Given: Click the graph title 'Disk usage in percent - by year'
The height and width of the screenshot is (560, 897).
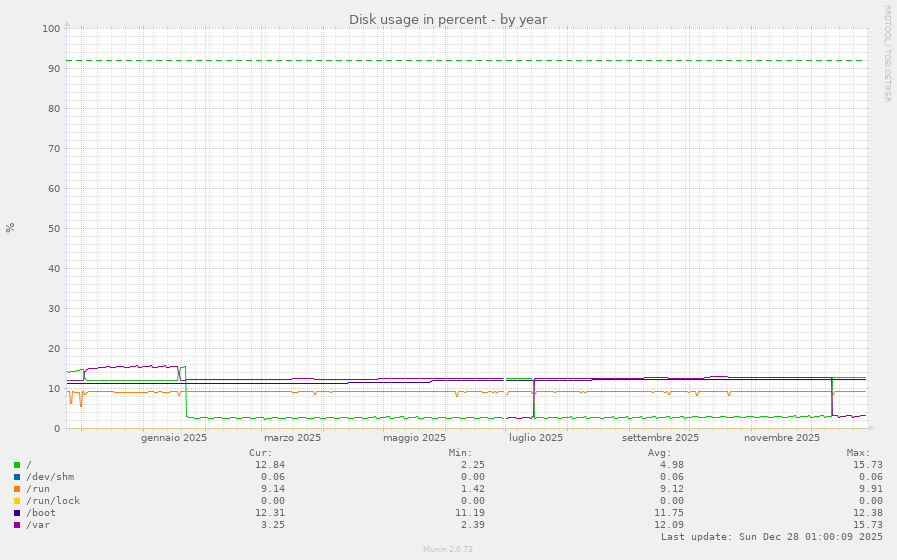Looking at the screenshot, I should [x=448, y=19].
